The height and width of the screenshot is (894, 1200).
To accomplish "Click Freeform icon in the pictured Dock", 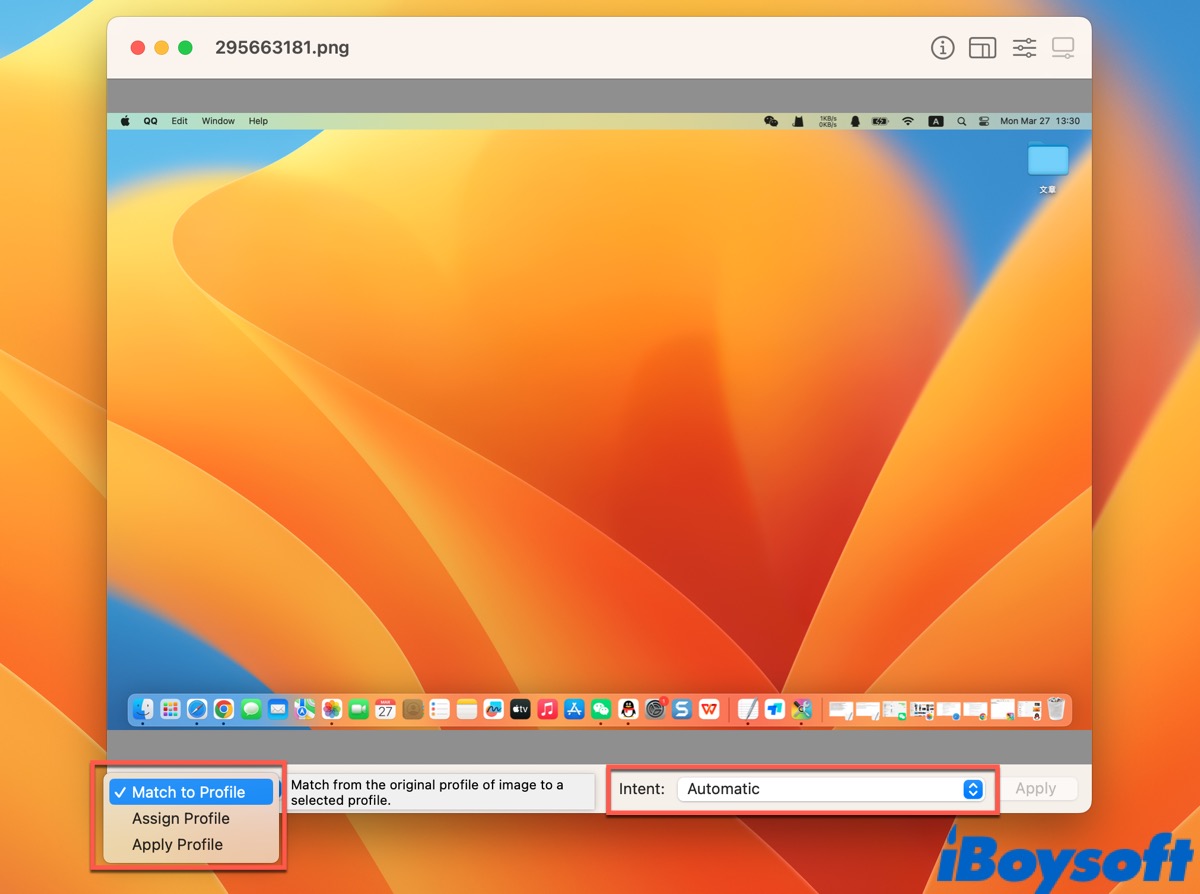I will pyautogui.click(x=494, y=709).
